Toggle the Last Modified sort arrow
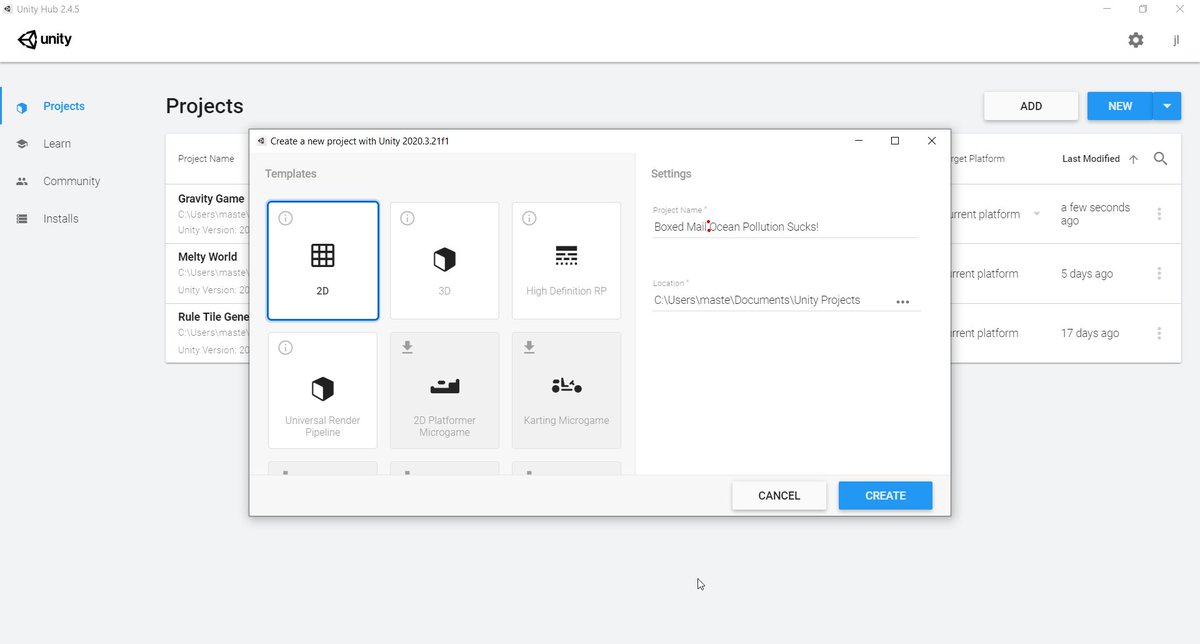Screen dimensions: 1200x644 point(1133,159)
